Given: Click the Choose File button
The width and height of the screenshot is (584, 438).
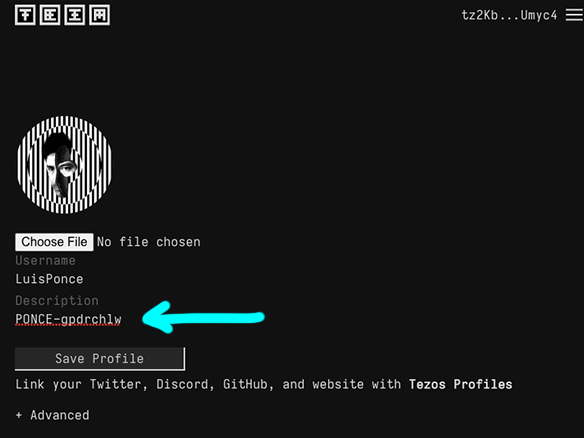Looking at the screenshot, I should click(x=54, y=242).
